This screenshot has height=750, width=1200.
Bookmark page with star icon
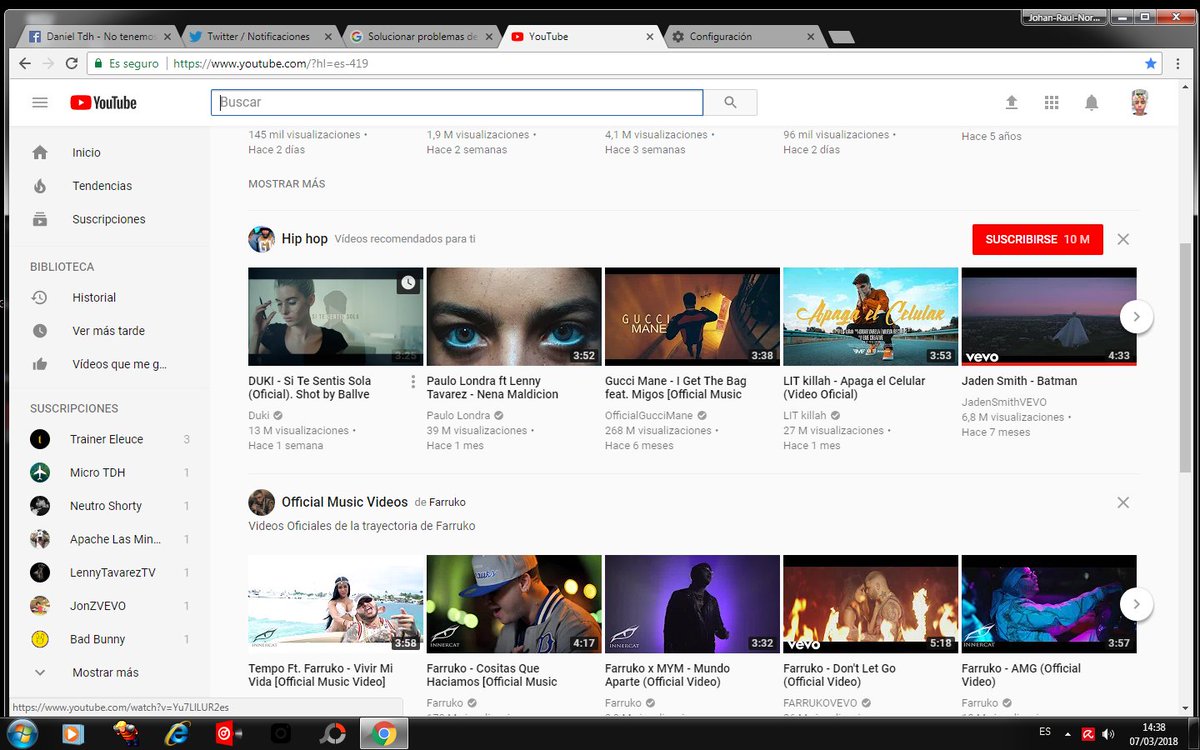click(1150, 63)
